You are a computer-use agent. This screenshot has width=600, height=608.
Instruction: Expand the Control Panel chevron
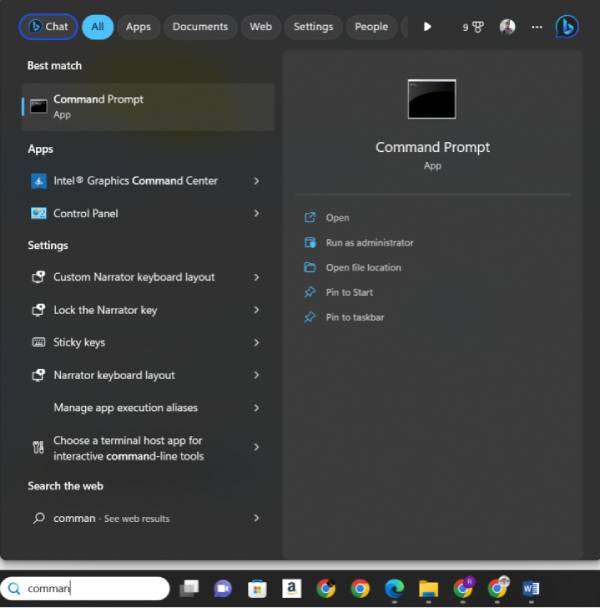pos(256,213)
